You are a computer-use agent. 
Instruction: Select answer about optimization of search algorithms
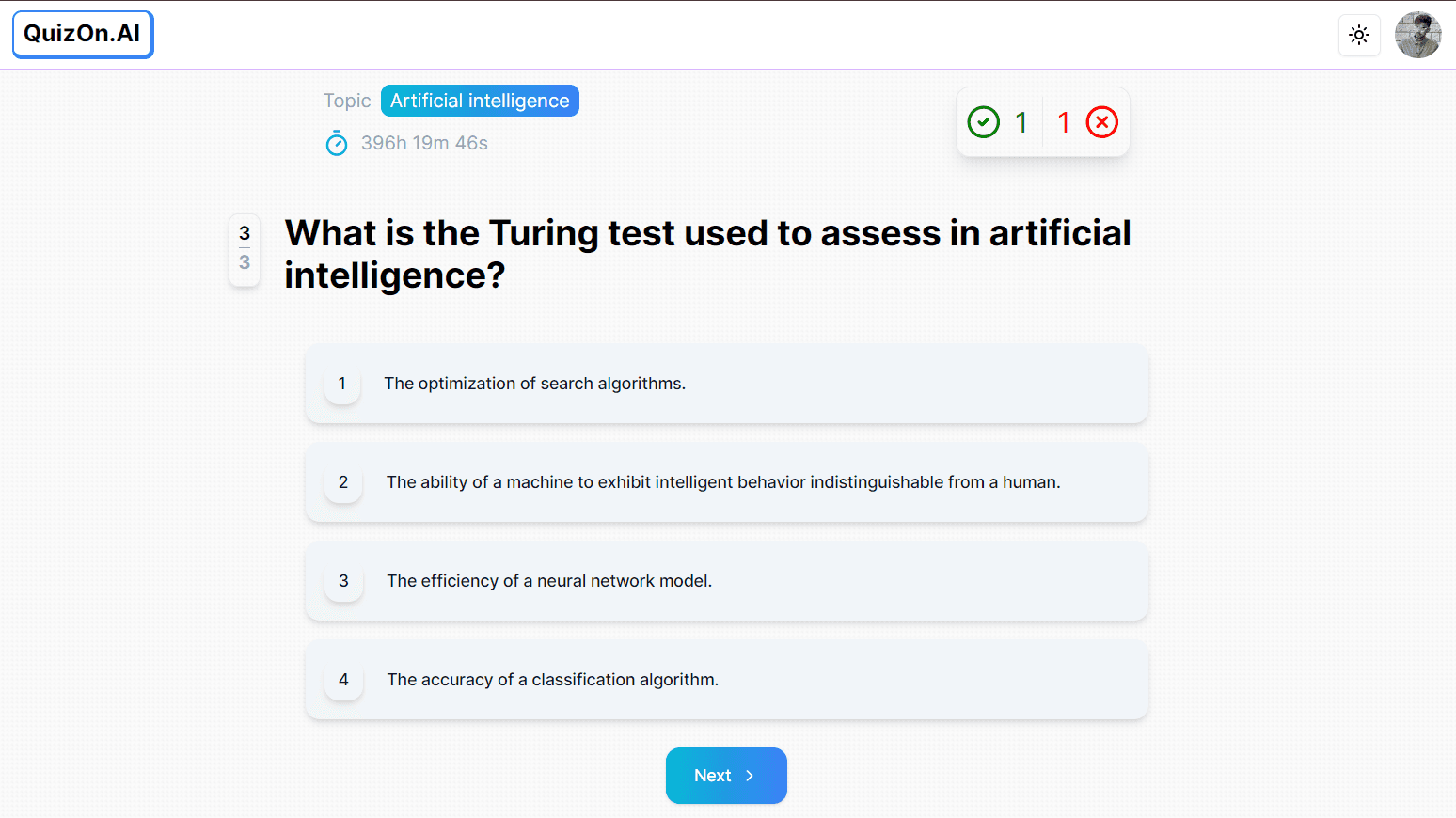[x=727, y=384]
